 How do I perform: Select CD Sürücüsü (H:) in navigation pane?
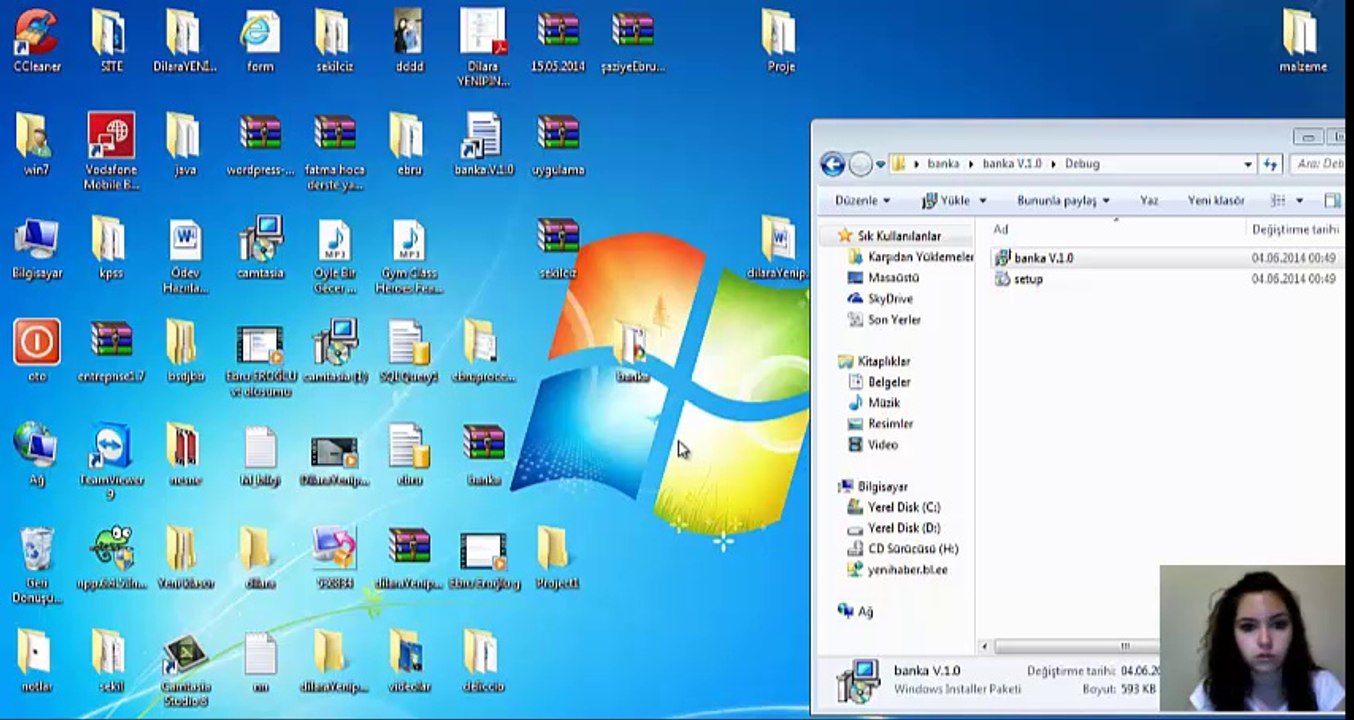tap(912, 549)
